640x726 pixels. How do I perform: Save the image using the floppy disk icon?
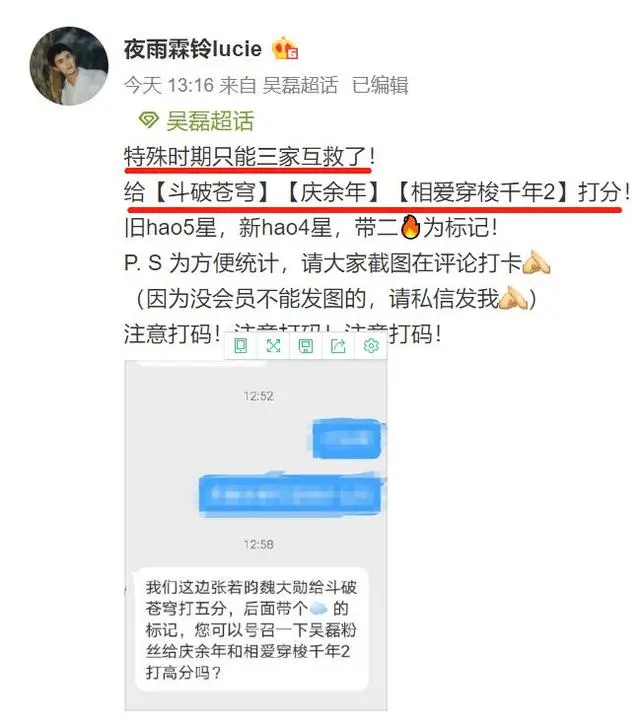point(306,346)
